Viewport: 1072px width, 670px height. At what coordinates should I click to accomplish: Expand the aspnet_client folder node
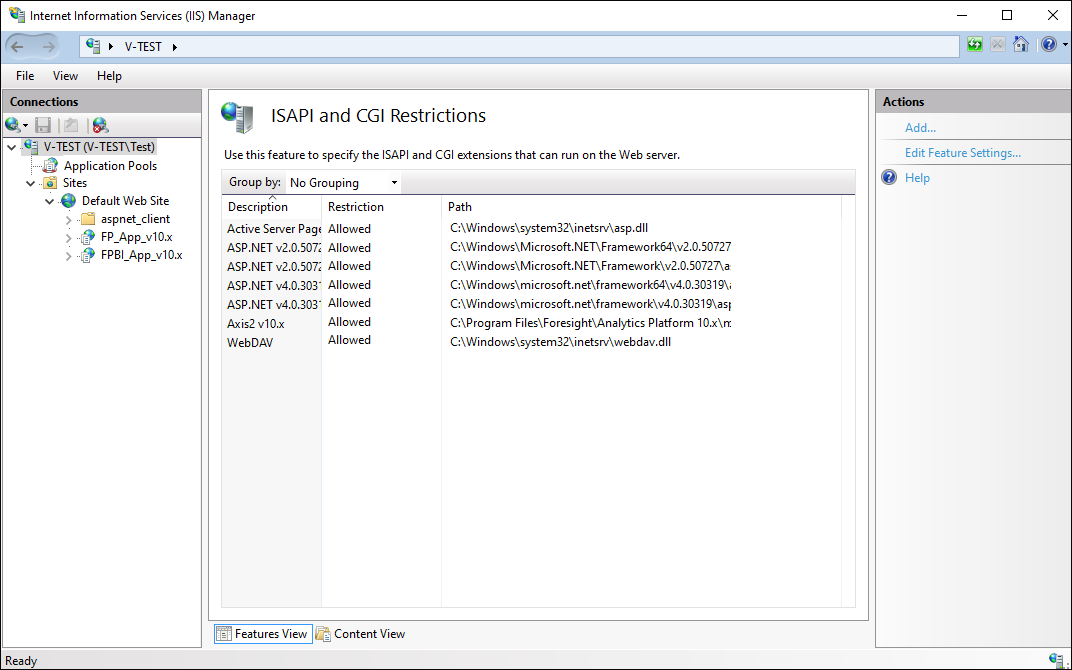pos(69,219)
